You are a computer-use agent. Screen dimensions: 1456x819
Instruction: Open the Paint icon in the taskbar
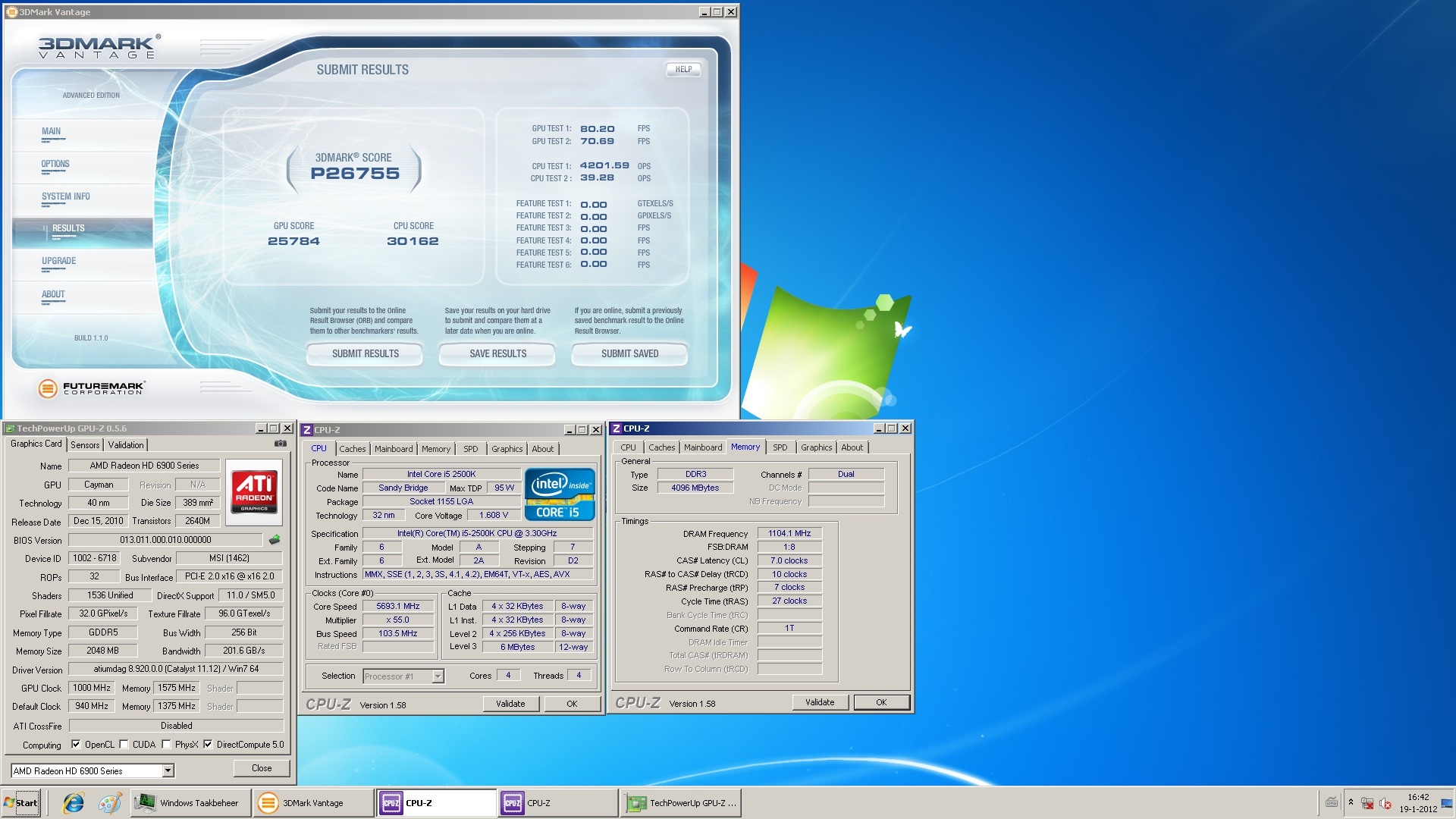click(110, 803)
